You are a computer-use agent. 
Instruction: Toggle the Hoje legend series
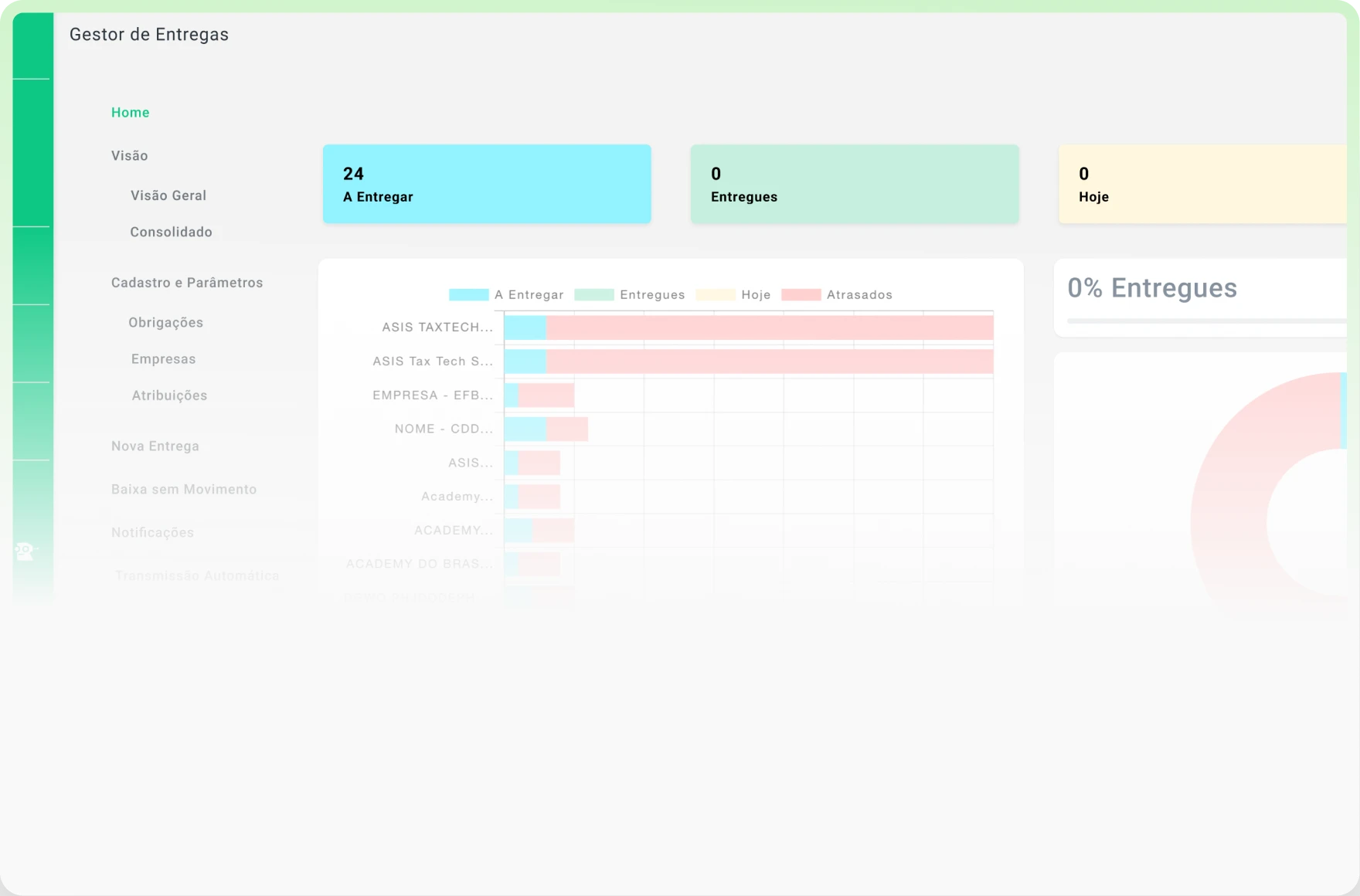pos(733,295)
